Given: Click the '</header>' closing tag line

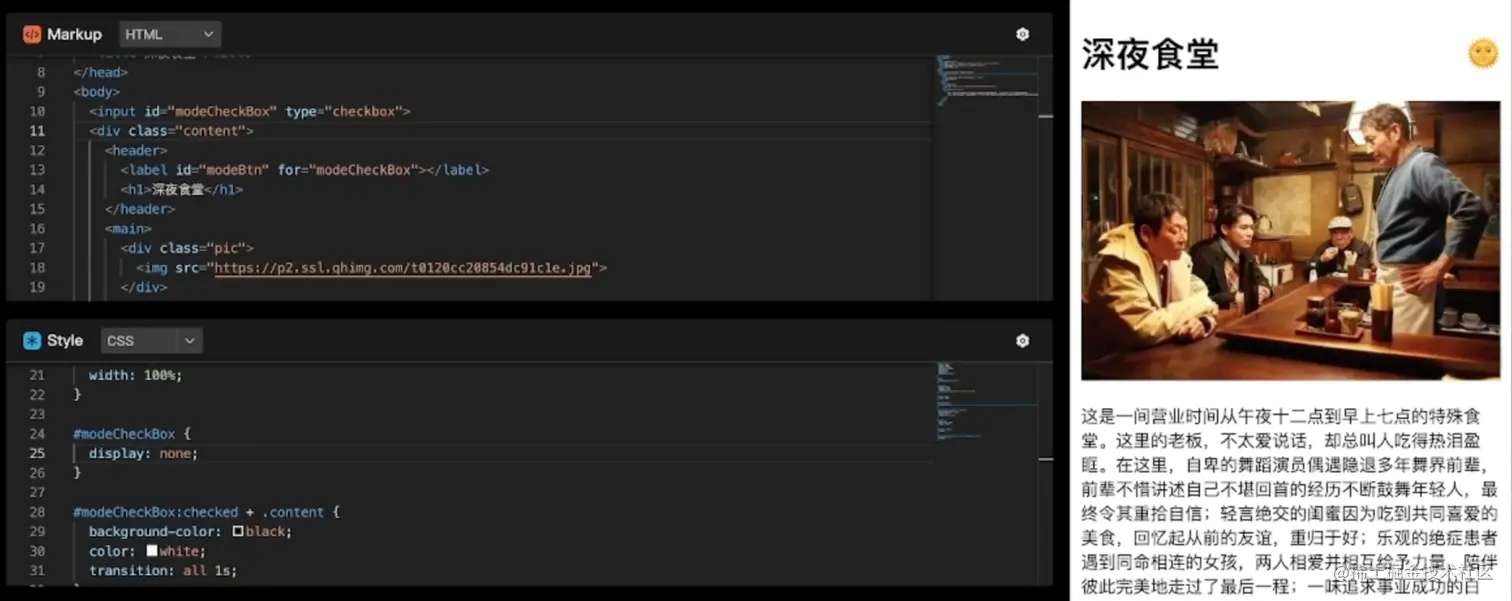Looking at the screenshot, I should coord(140,209).
